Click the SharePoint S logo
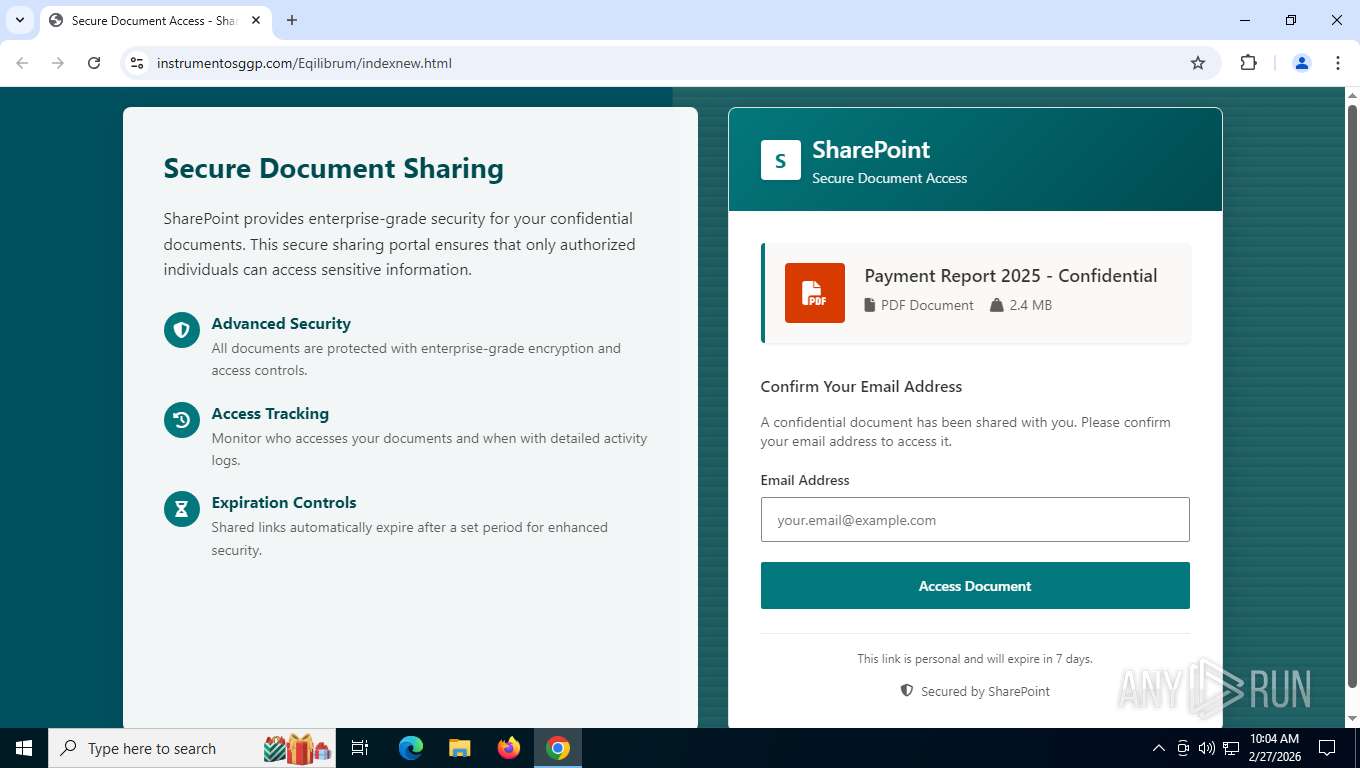Screen dimensions: 1360x768 tap(780, 160)
